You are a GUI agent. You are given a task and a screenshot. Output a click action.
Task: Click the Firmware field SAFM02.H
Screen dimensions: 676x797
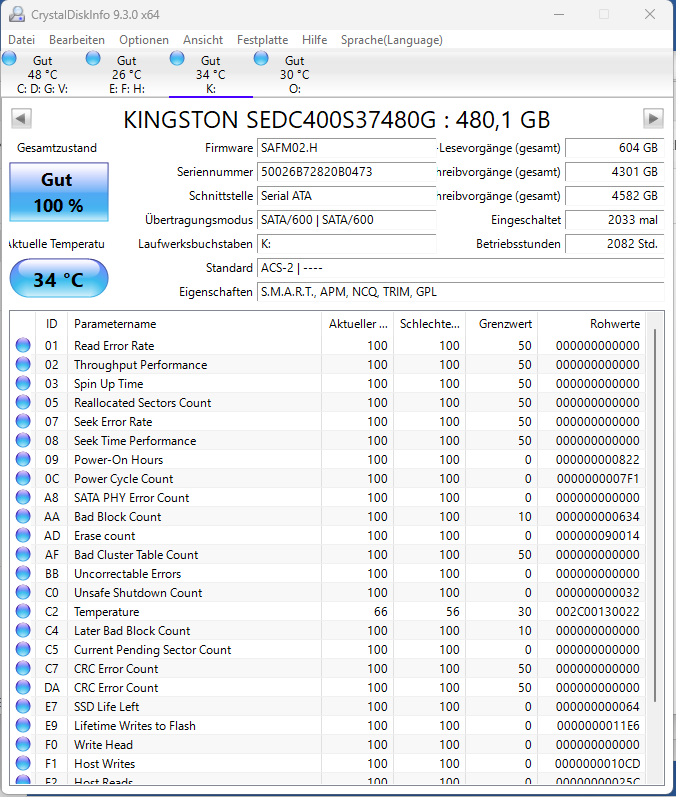[347, 148]
